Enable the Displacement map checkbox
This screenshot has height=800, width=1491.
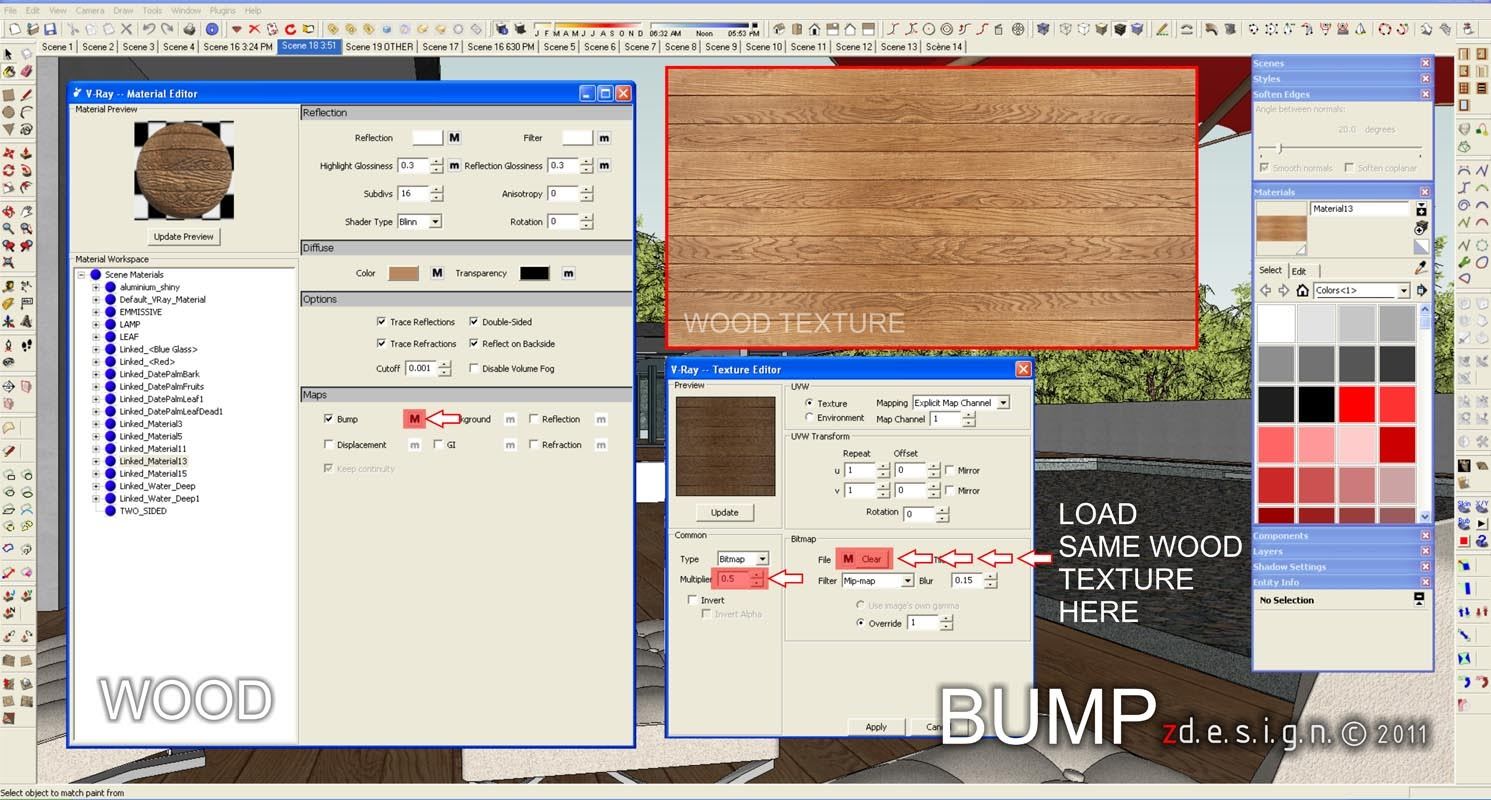point(329,444)
